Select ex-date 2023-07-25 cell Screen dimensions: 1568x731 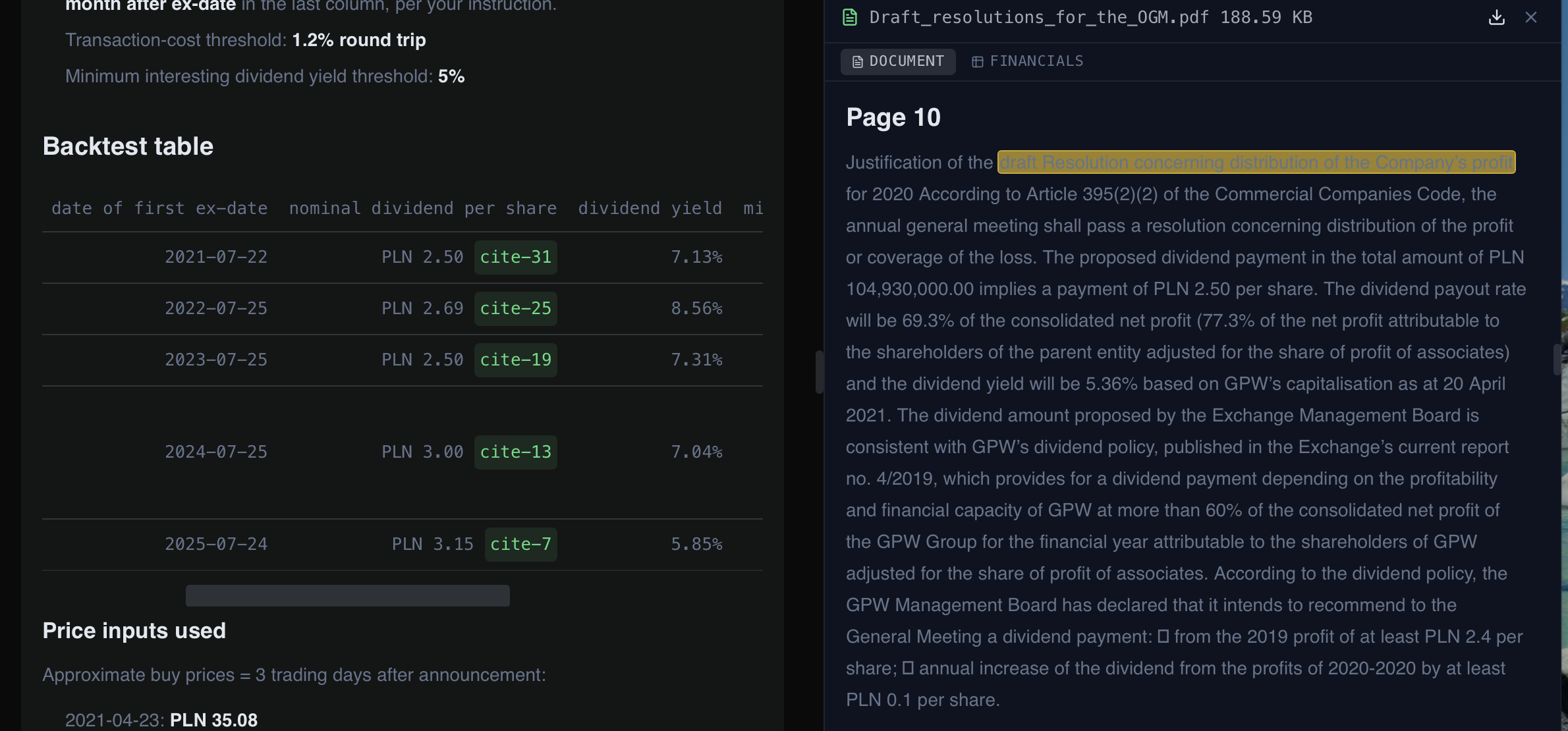point(216,360)
